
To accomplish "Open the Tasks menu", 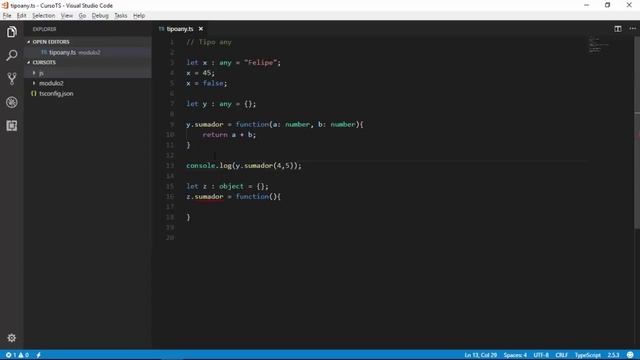I will pyautogui.click(x=120, y=16).
